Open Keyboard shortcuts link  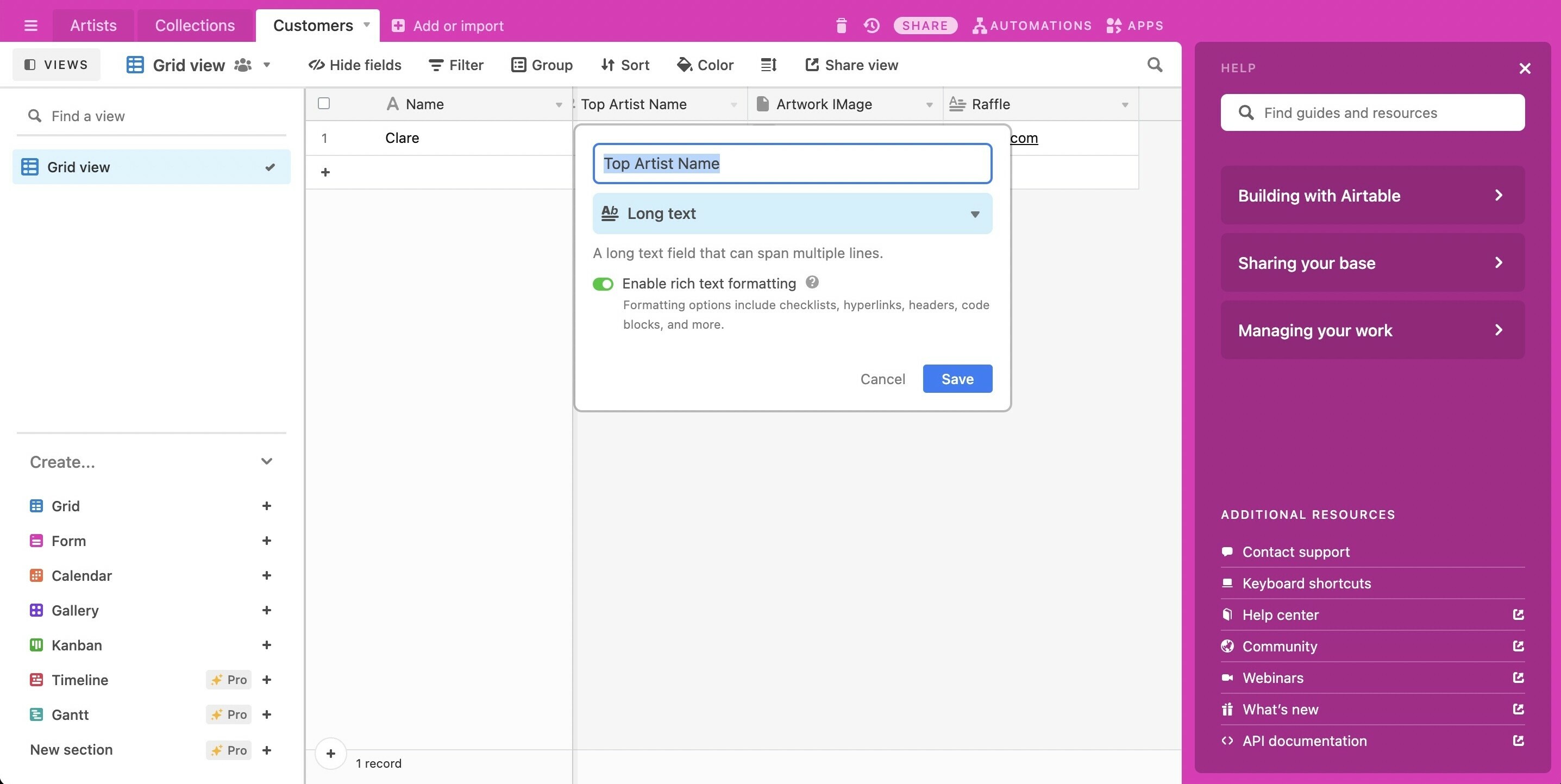tap(1307, 583)
